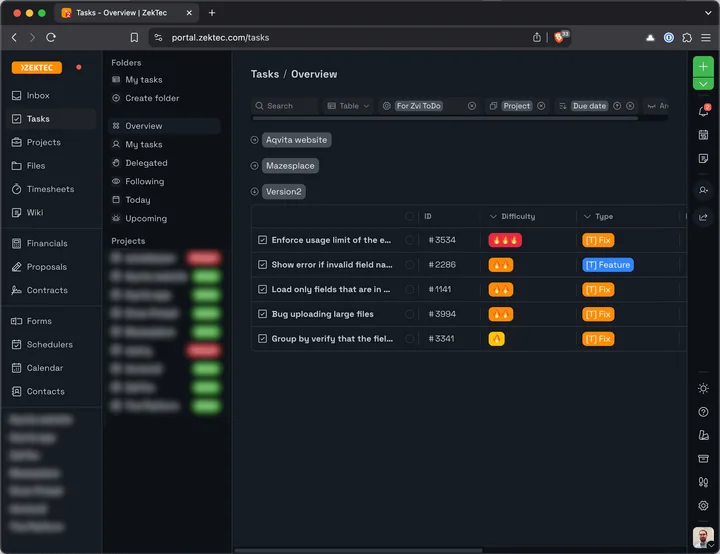Open the archive box icon in right rail
Screen dimensions: 720x554
point(703,458)
